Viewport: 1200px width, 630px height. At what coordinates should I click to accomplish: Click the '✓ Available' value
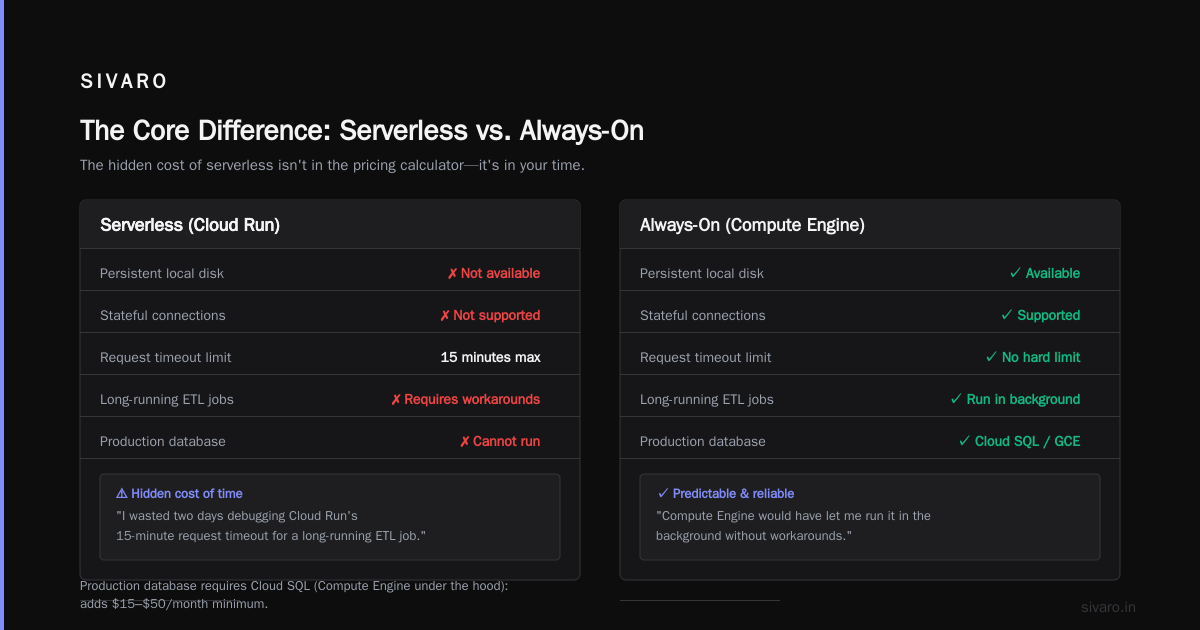click(x=1045, y=273)
